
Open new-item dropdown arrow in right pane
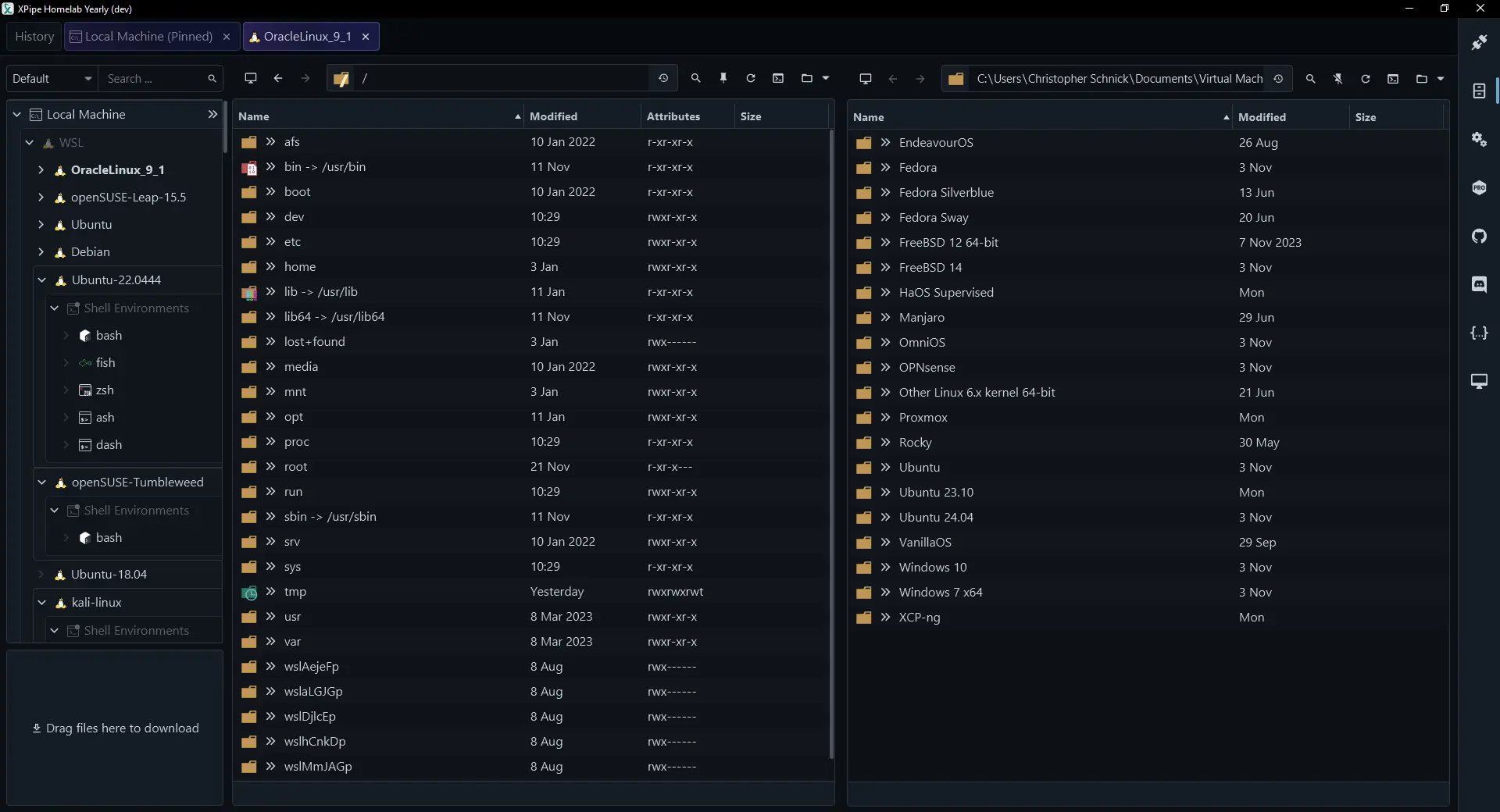pos(1441,78)
